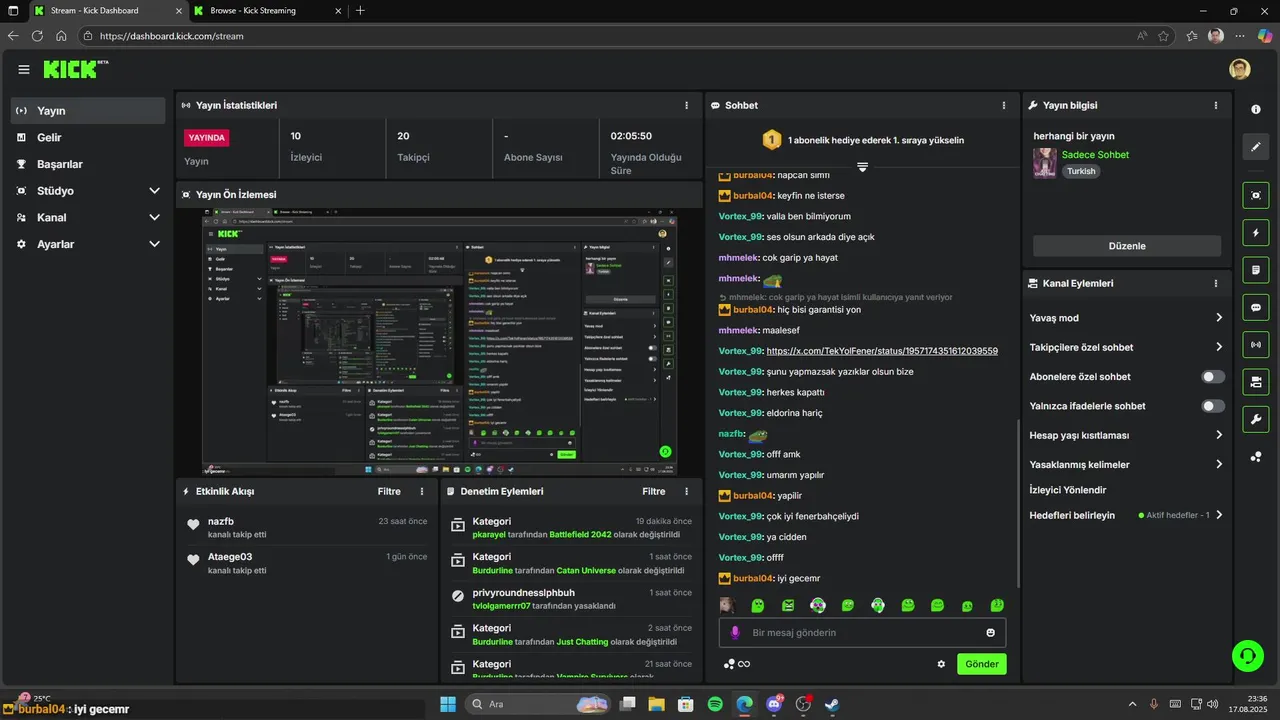Open Filtre in Denetim Eylemleri panel
This screenshot has height=720, width=1280.
coord(653,491)
